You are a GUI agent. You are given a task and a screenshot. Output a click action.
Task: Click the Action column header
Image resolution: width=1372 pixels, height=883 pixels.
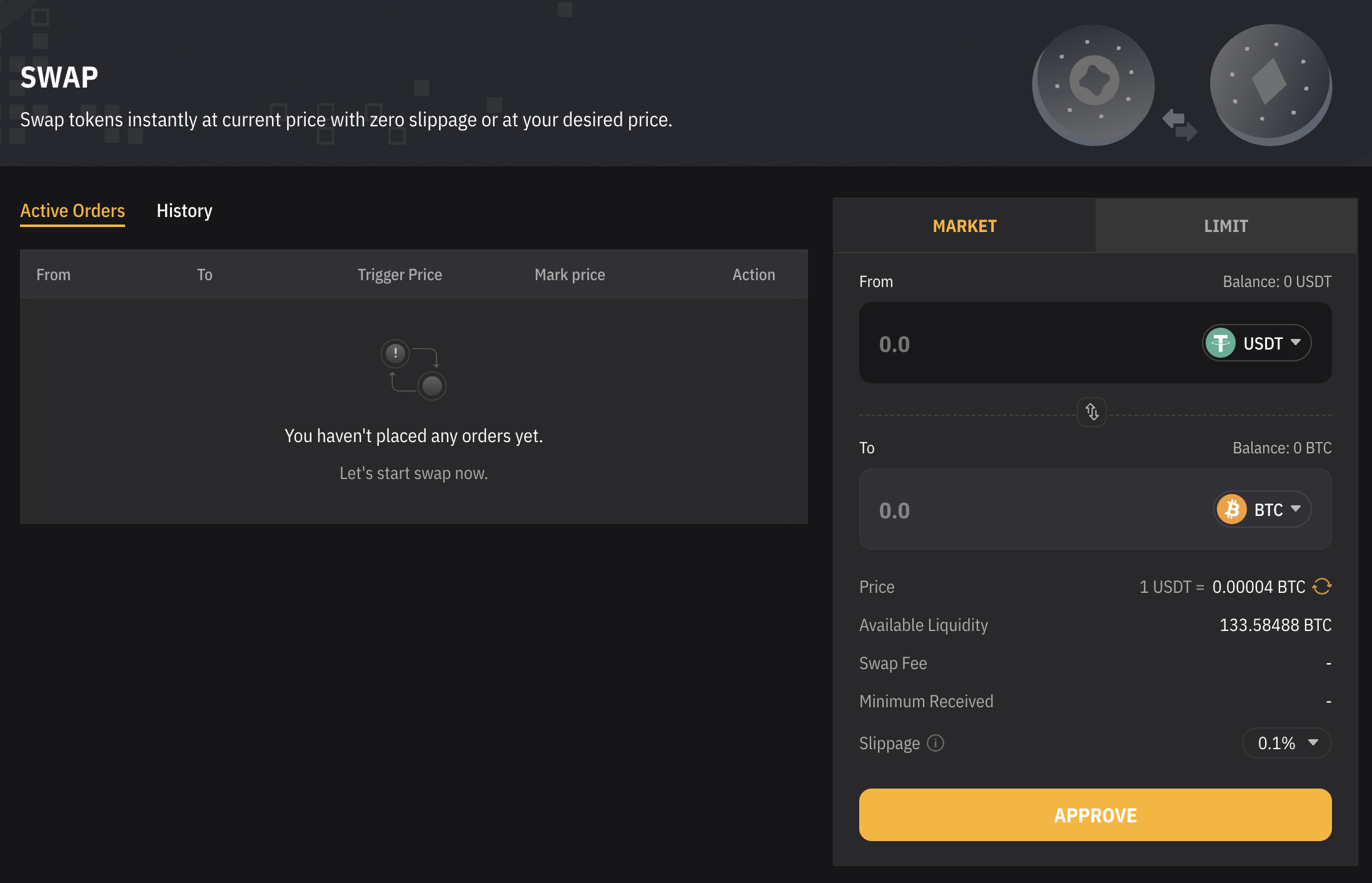[x=754, y=275]
